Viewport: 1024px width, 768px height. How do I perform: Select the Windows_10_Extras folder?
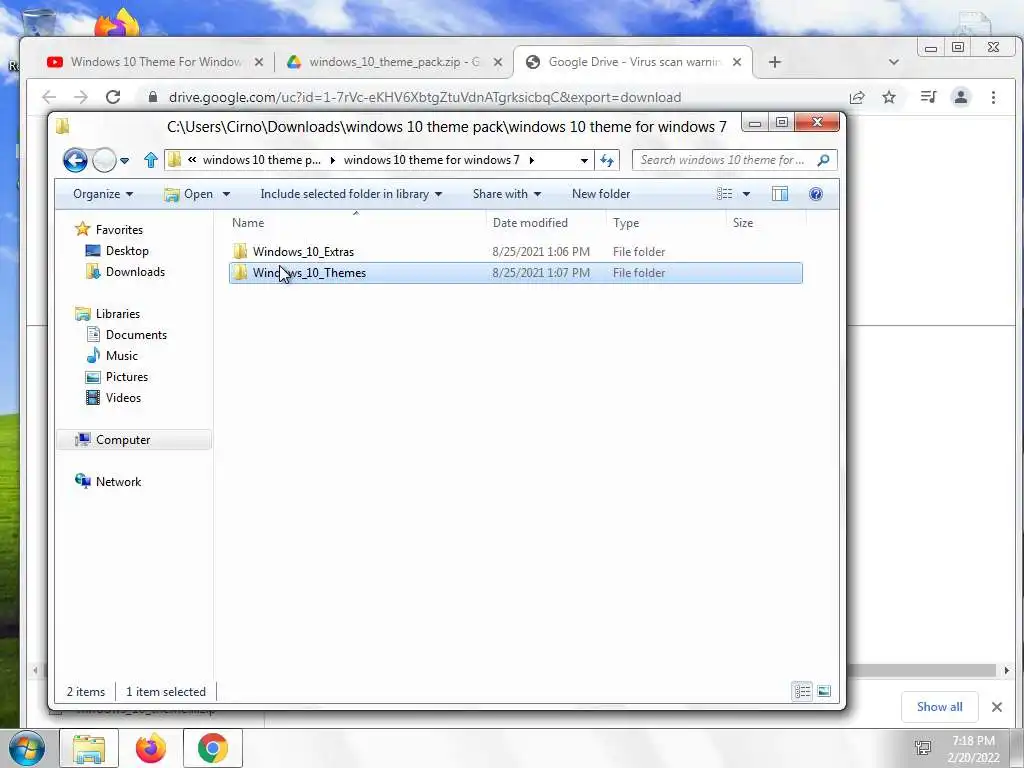[515, 251]
